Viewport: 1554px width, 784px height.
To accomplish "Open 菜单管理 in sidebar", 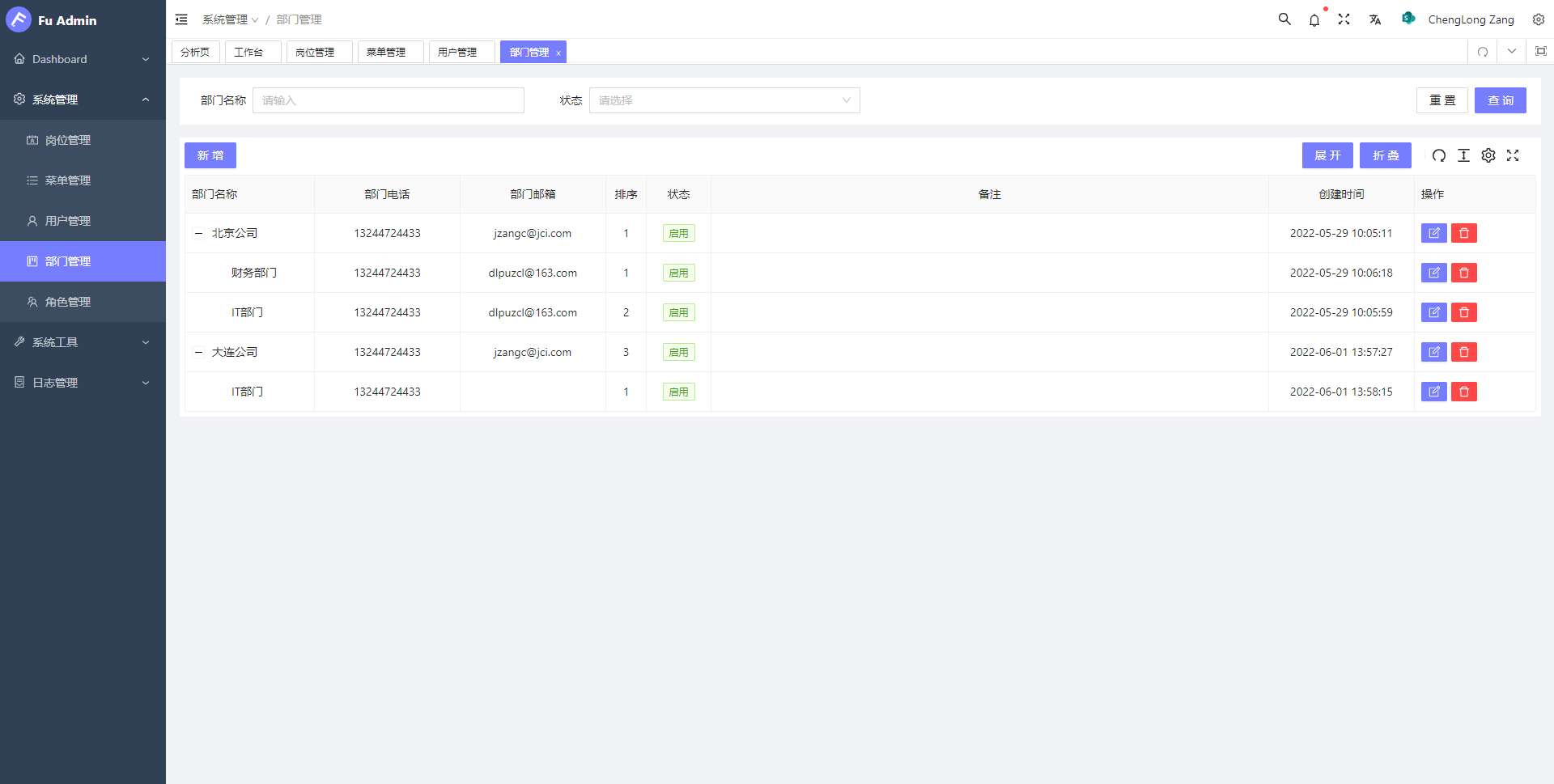I will click(83, 180).
